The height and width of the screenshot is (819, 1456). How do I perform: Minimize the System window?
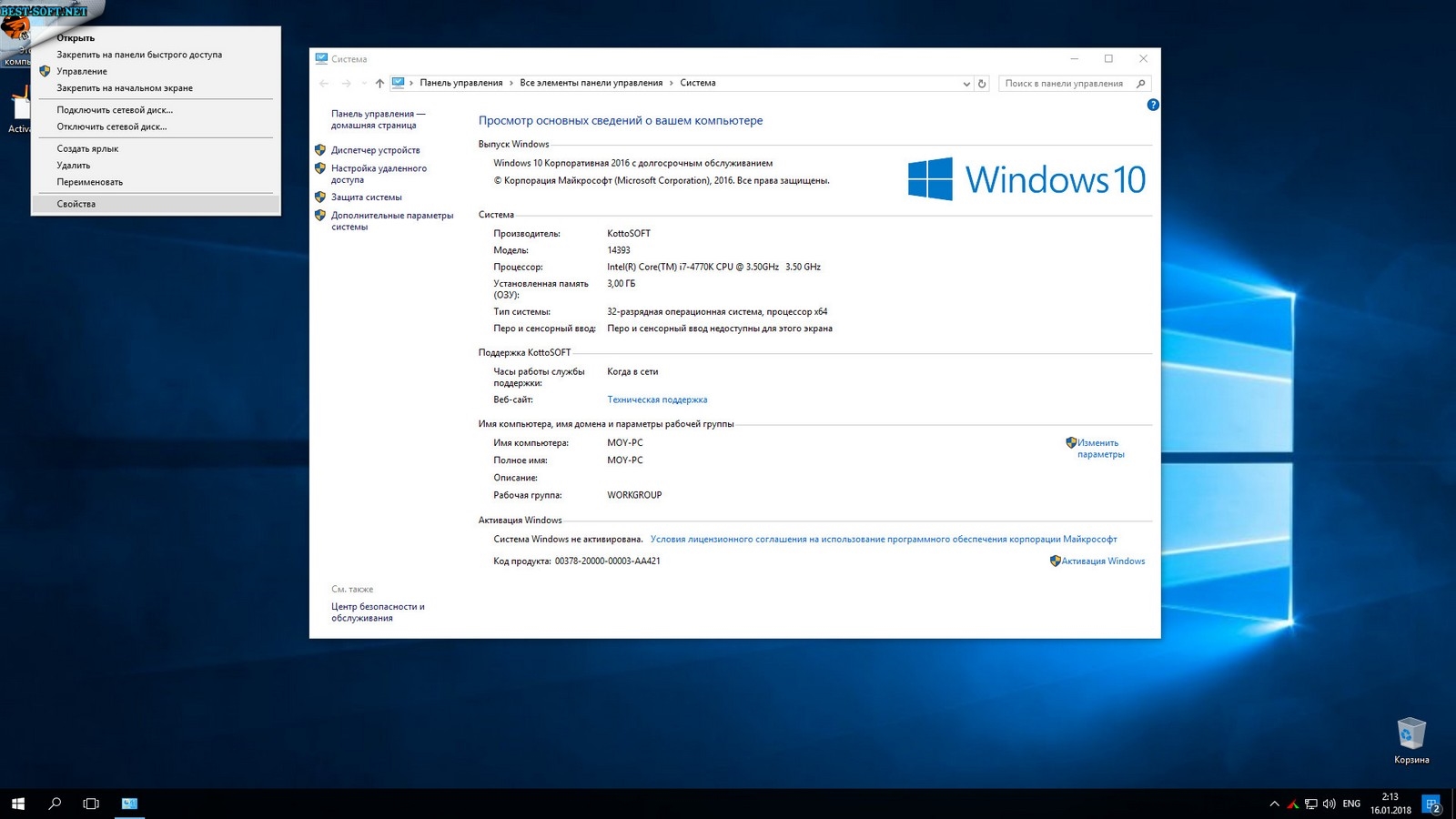[1075, 59]
